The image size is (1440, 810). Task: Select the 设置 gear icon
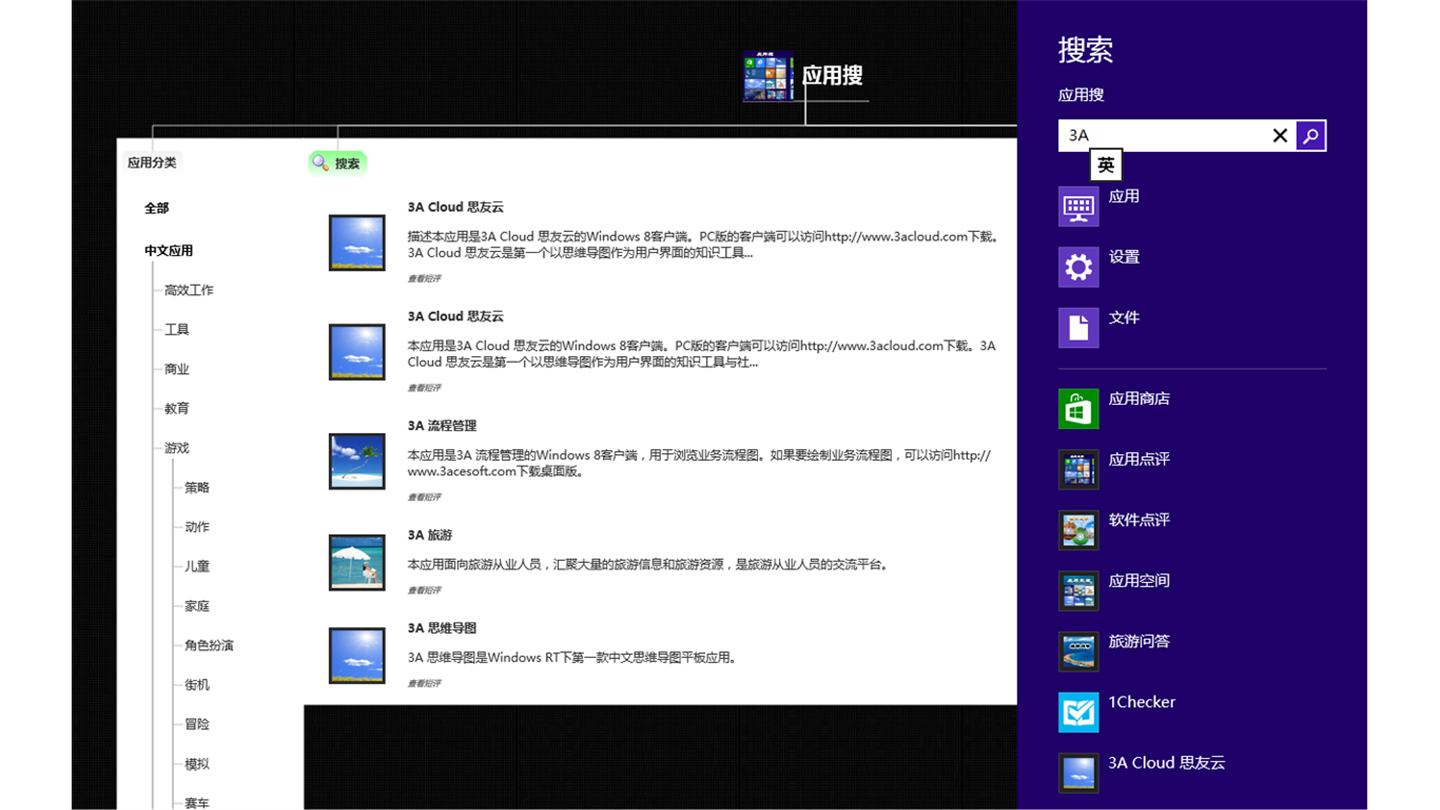pos(1078,267)
